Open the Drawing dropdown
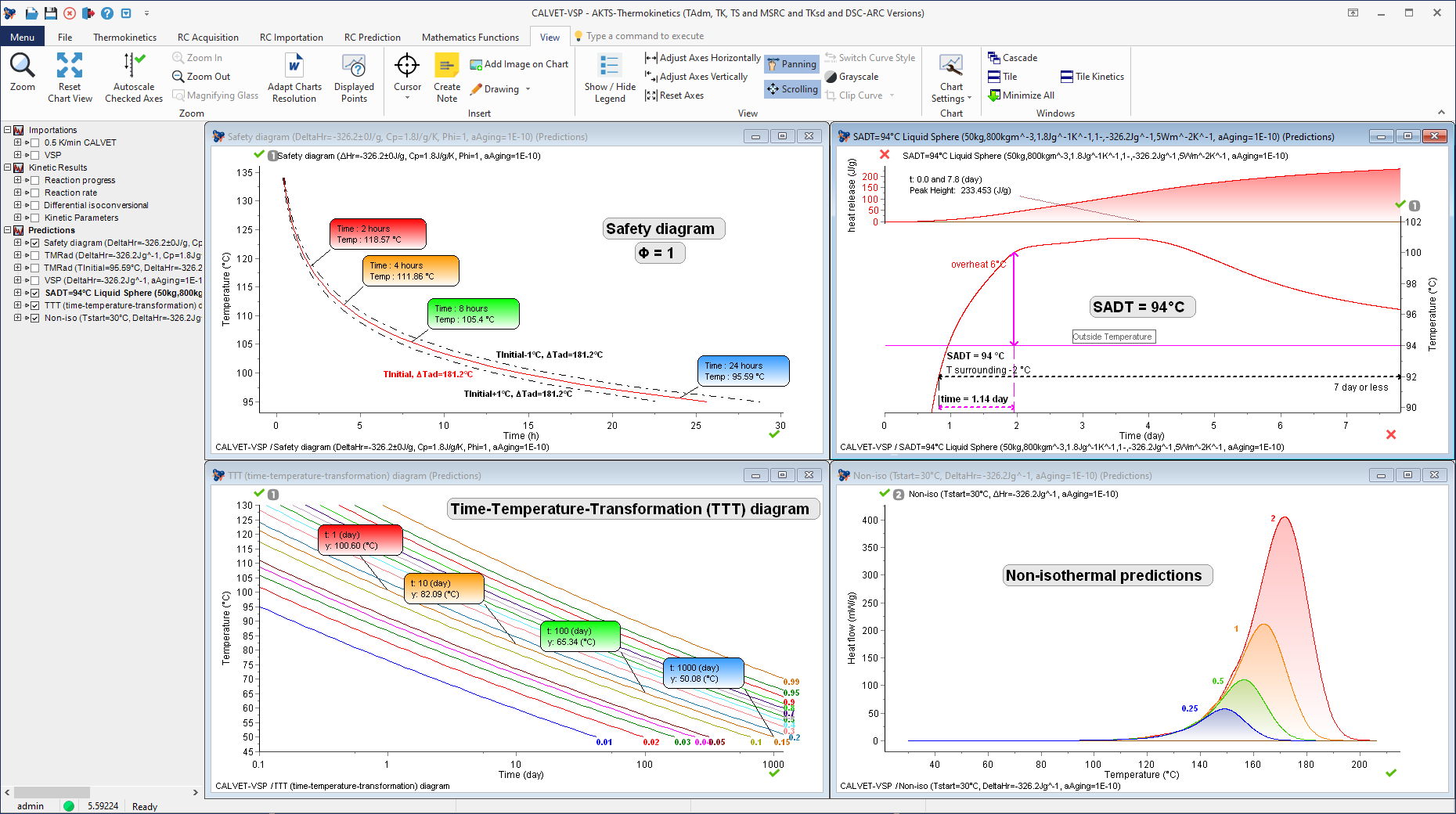 (501, 89)
